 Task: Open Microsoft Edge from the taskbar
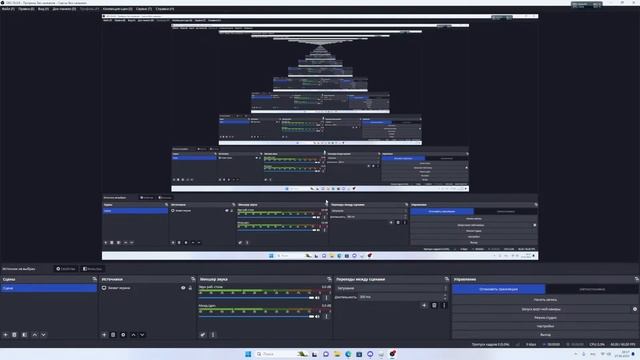(348, 354)
